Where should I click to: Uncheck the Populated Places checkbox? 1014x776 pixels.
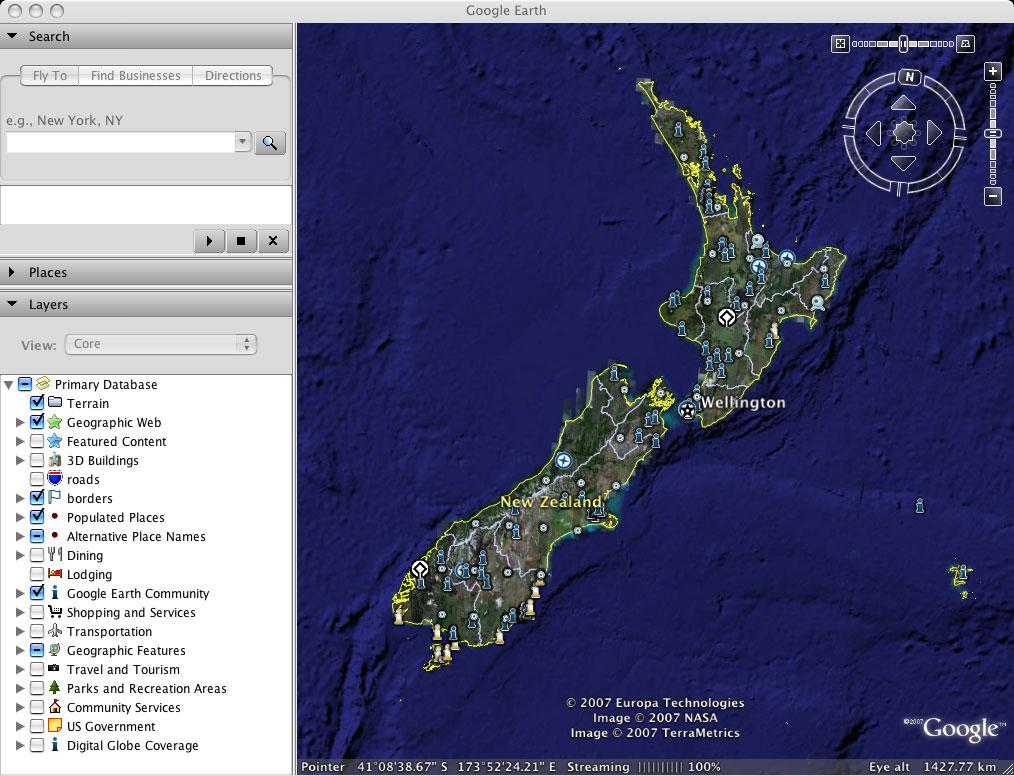37,517
